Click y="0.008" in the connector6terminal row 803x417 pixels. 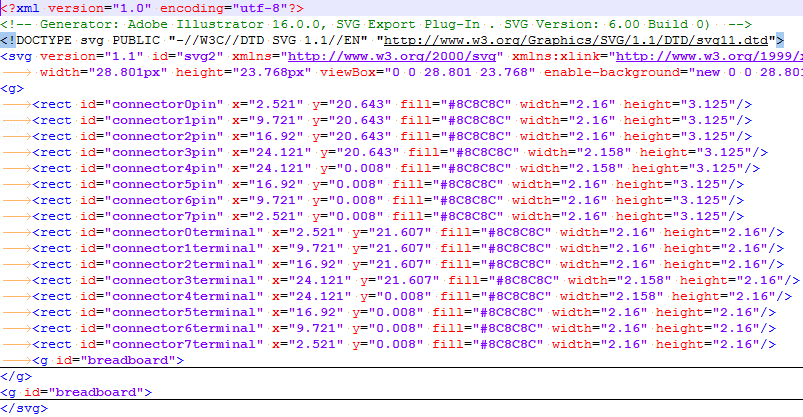pos(388,329)
